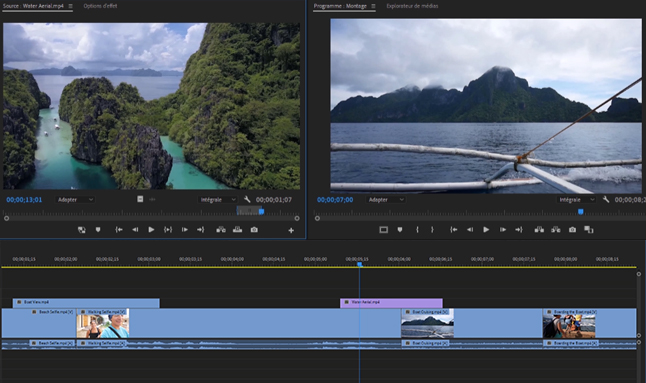
Task: Toggle safe margins in the Programme monitor
Action: [x=384, y=230]
